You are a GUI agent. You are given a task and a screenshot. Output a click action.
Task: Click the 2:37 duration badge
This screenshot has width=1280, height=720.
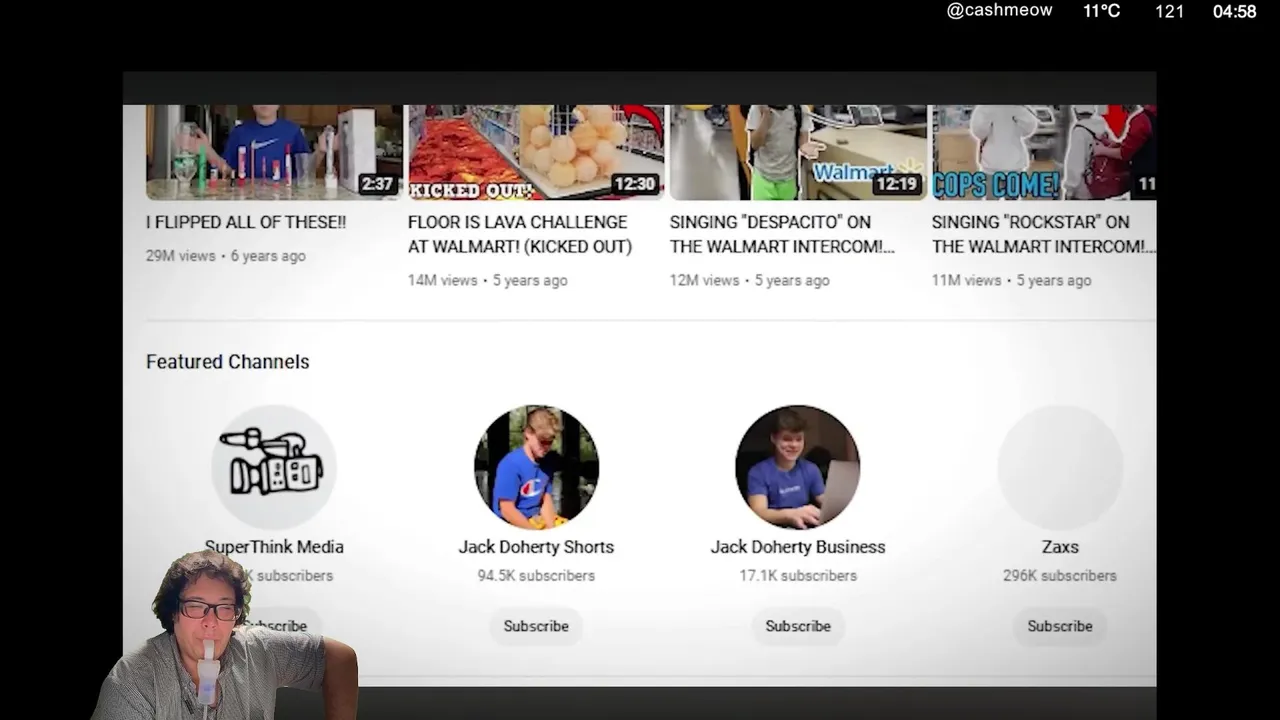[377, 184]
